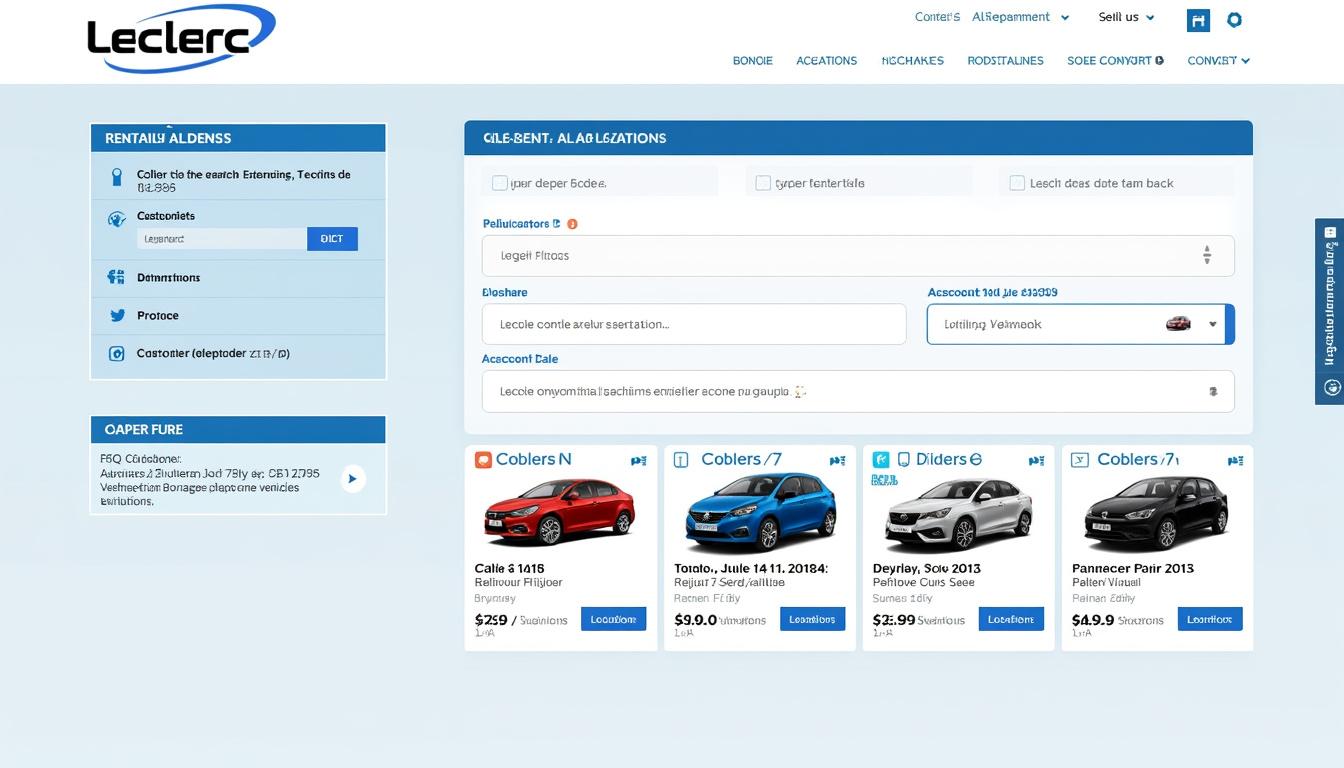The width and height of the screenshot is (1344, 768).
Task: Expand the 'Sell us' dropdown in header
Action: pyautogui.click(x=1126, y=17)
